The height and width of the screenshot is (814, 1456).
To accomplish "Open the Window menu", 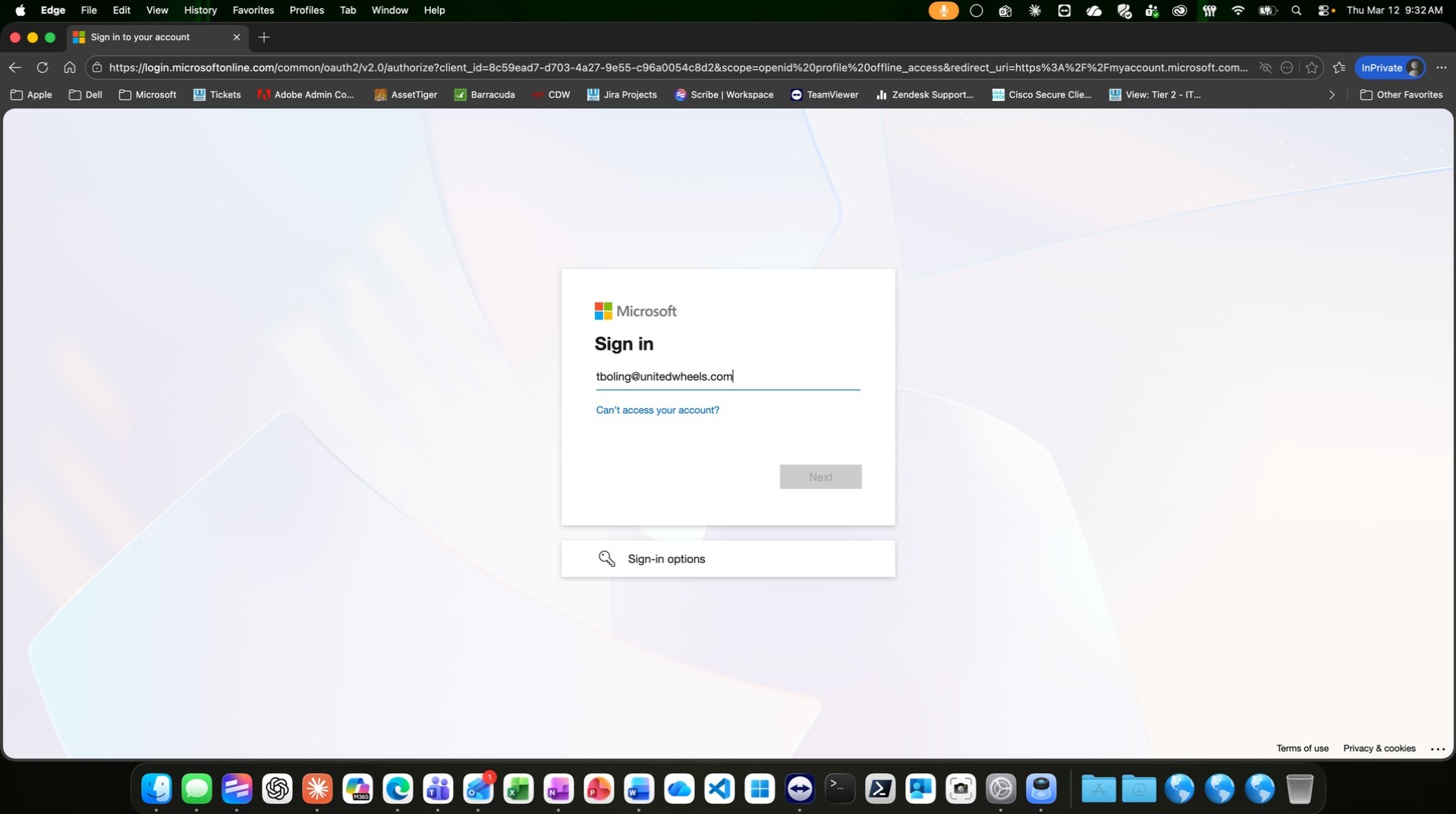I will click(389, 11).
